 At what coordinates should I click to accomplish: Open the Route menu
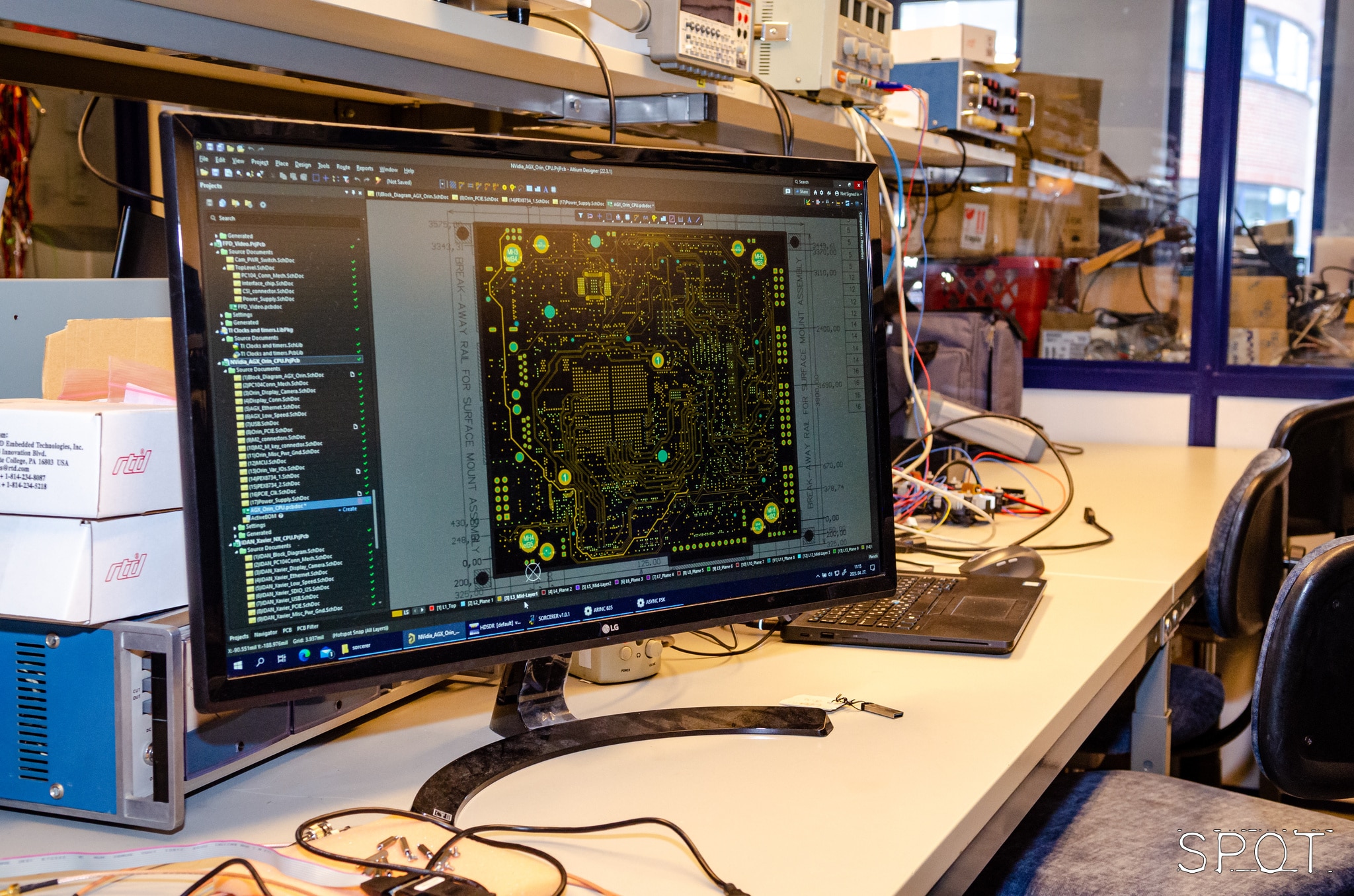(x=343, y=167)
